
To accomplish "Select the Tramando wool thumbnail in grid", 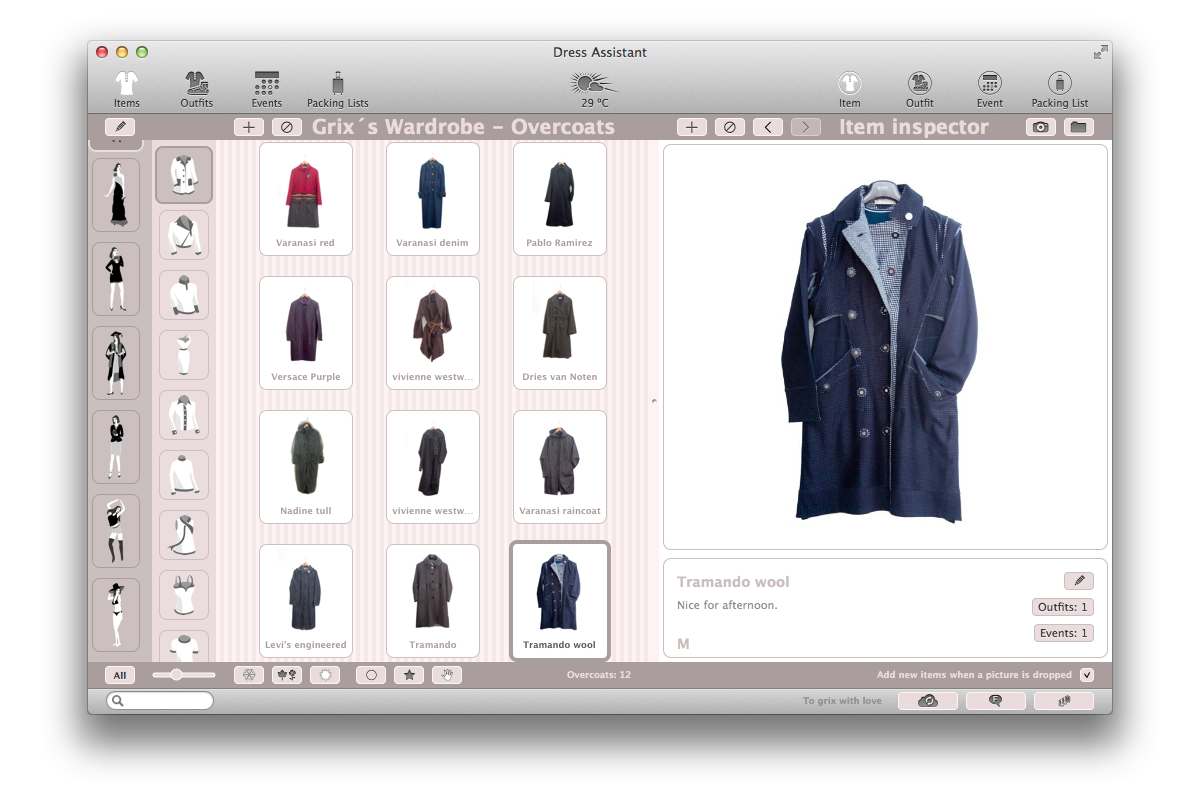I will (x=560, y=601).
